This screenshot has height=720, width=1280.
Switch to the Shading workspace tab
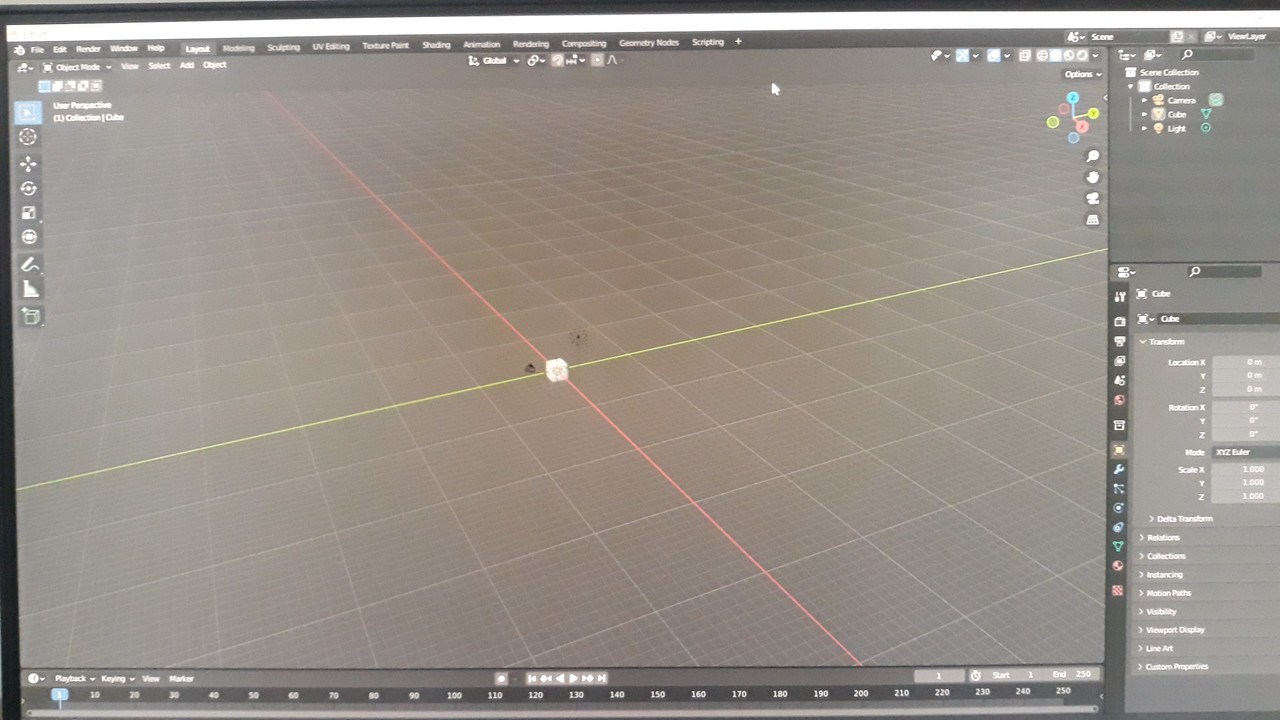coord(436,45)
